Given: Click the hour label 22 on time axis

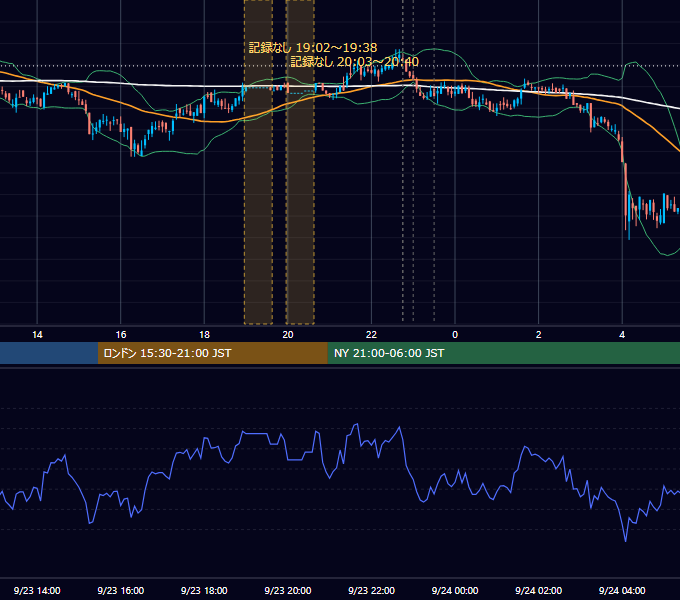Looking at the screenshot, I should (x=371, y=335).
